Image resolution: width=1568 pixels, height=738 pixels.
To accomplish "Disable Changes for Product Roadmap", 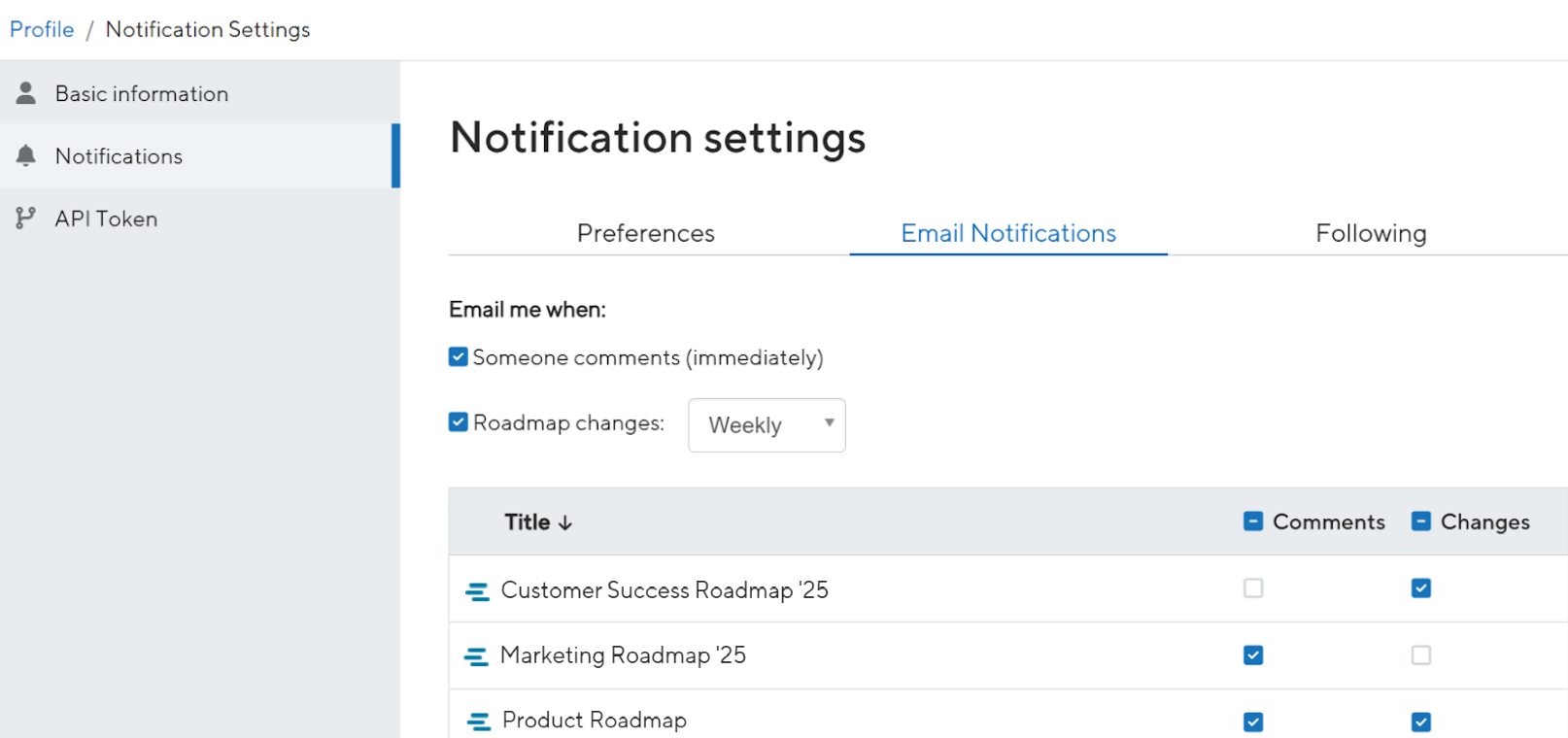I will tap(1421, 721).
